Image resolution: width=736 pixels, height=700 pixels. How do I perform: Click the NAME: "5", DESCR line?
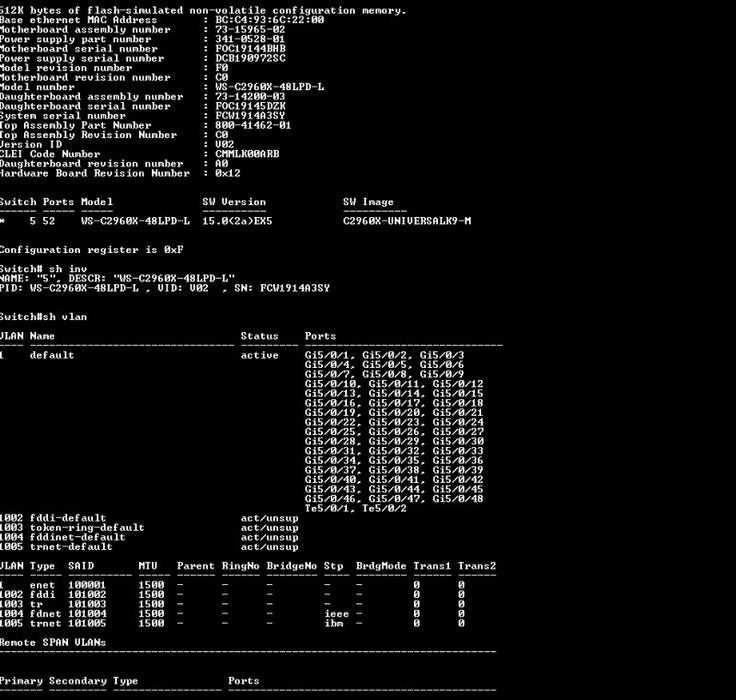(117, 278)
